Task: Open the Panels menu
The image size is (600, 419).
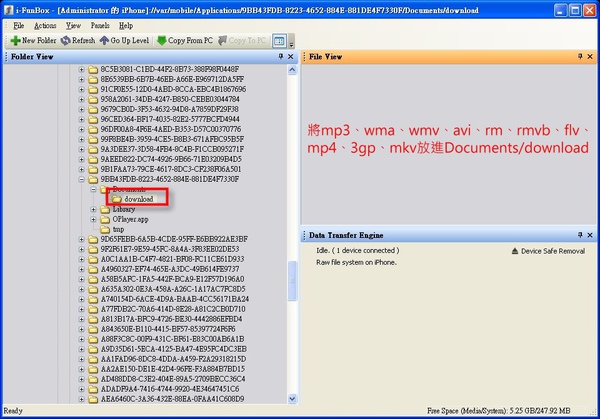Action: 100,25
